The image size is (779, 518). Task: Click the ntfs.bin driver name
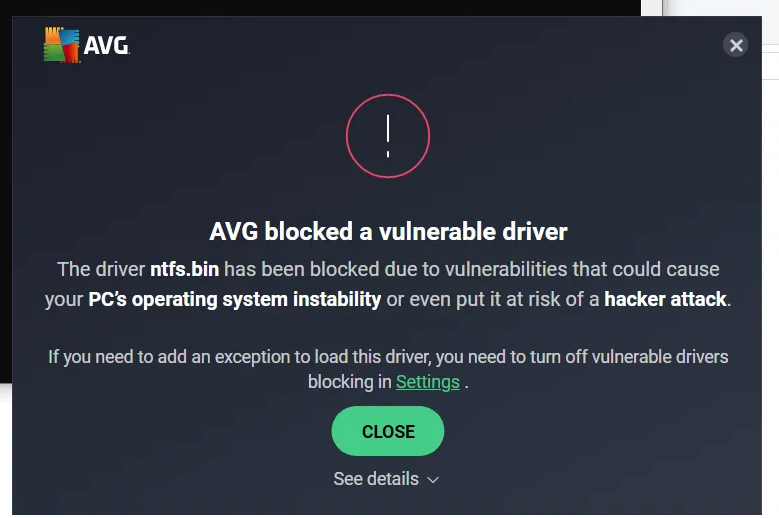184,269
